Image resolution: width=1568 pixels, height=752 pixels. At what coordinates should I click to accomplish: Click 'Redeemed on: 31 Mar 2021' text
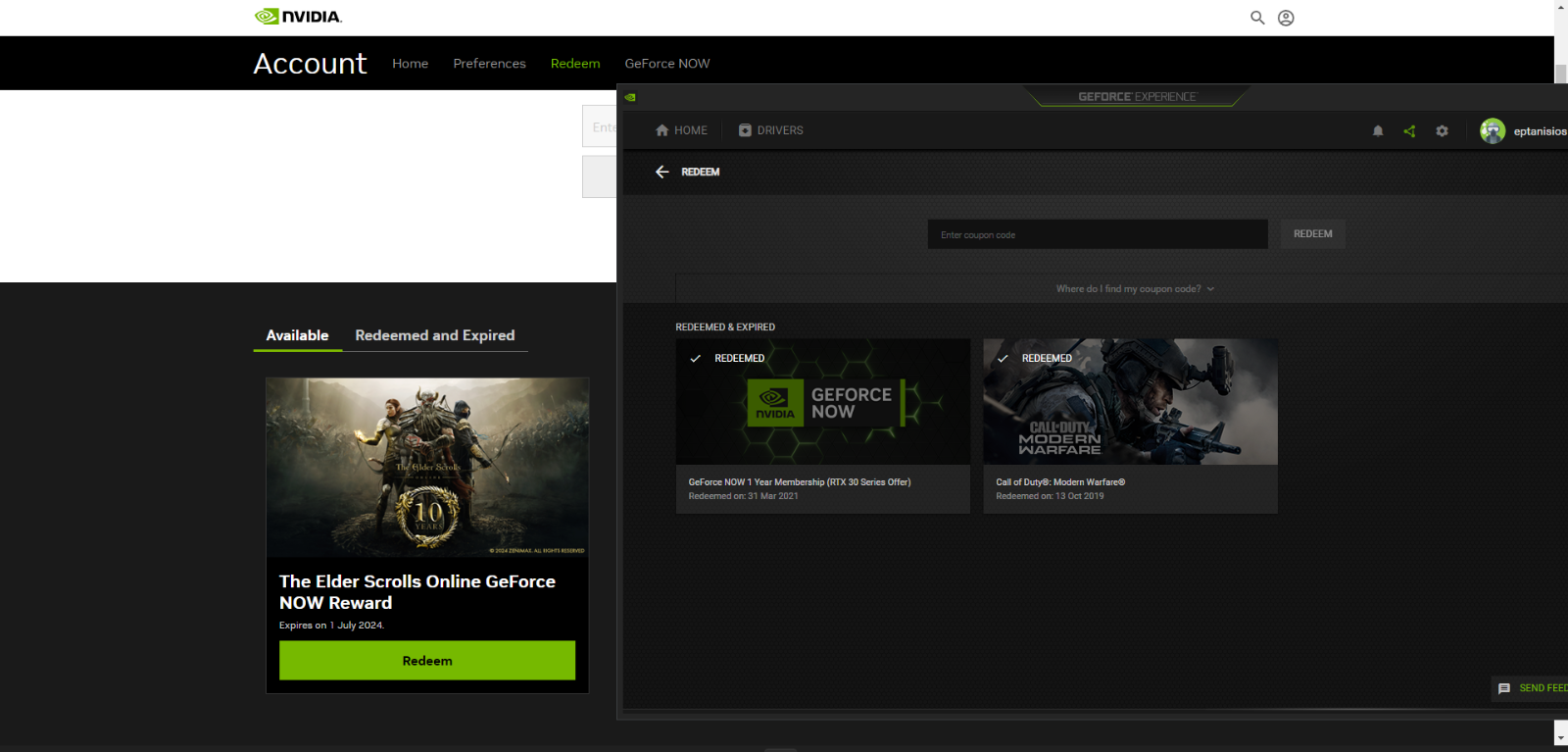pos(743,496)
